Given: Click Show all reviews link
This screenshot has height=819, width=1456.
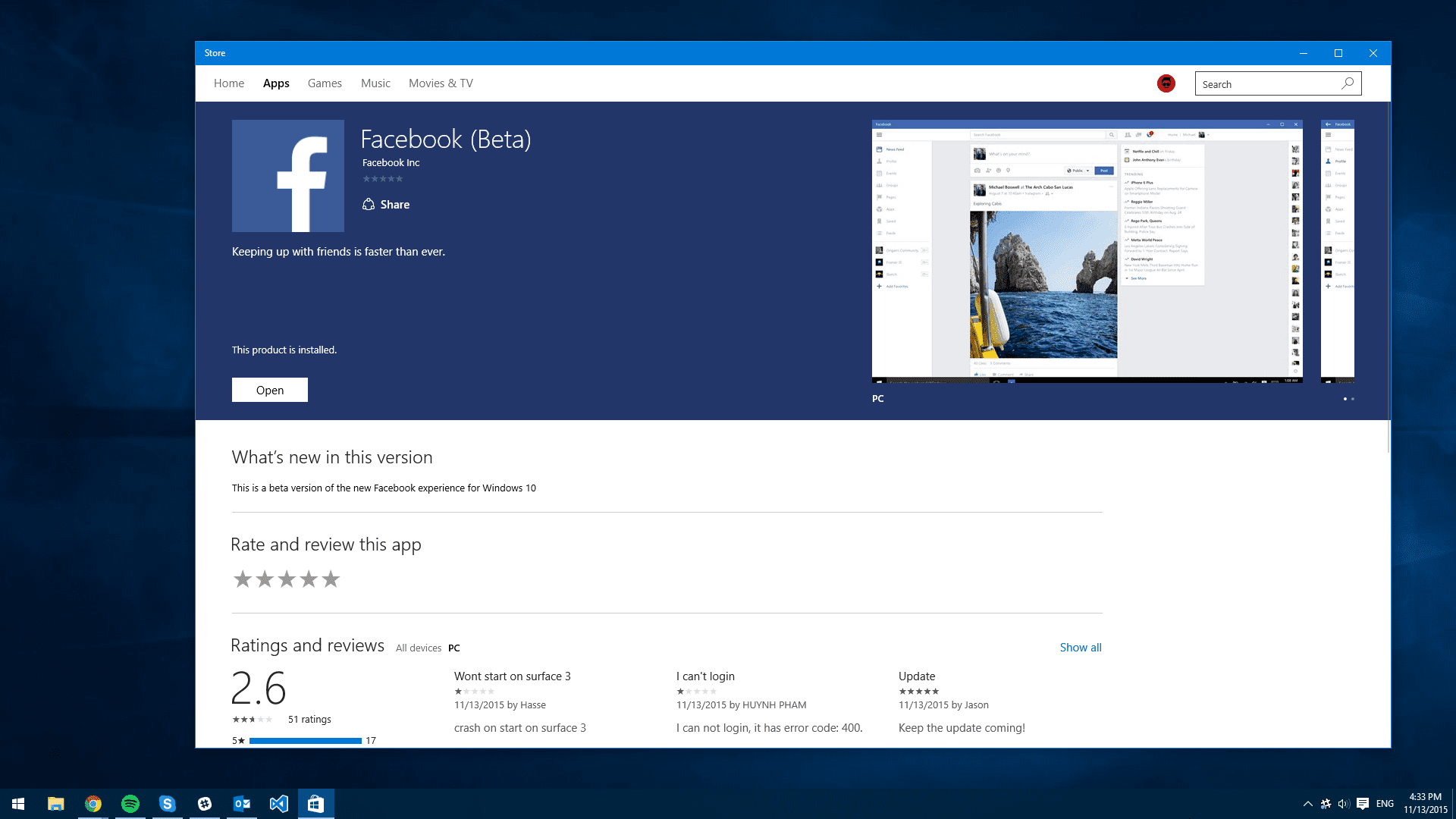Looking at the screenshot, I should click(x=1080, y=646).
